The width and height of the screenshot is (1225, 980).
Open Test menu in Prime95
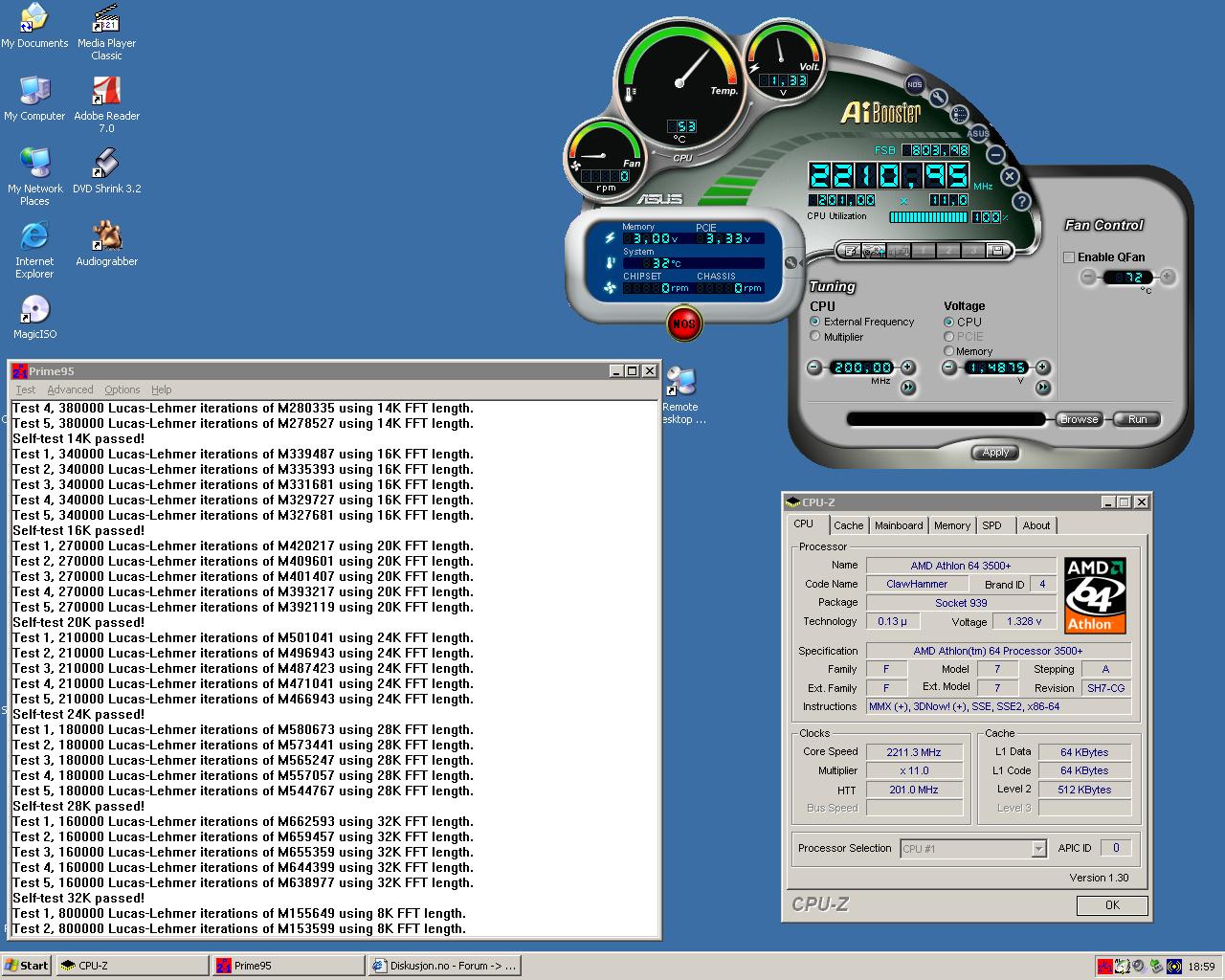coord(26,390)
